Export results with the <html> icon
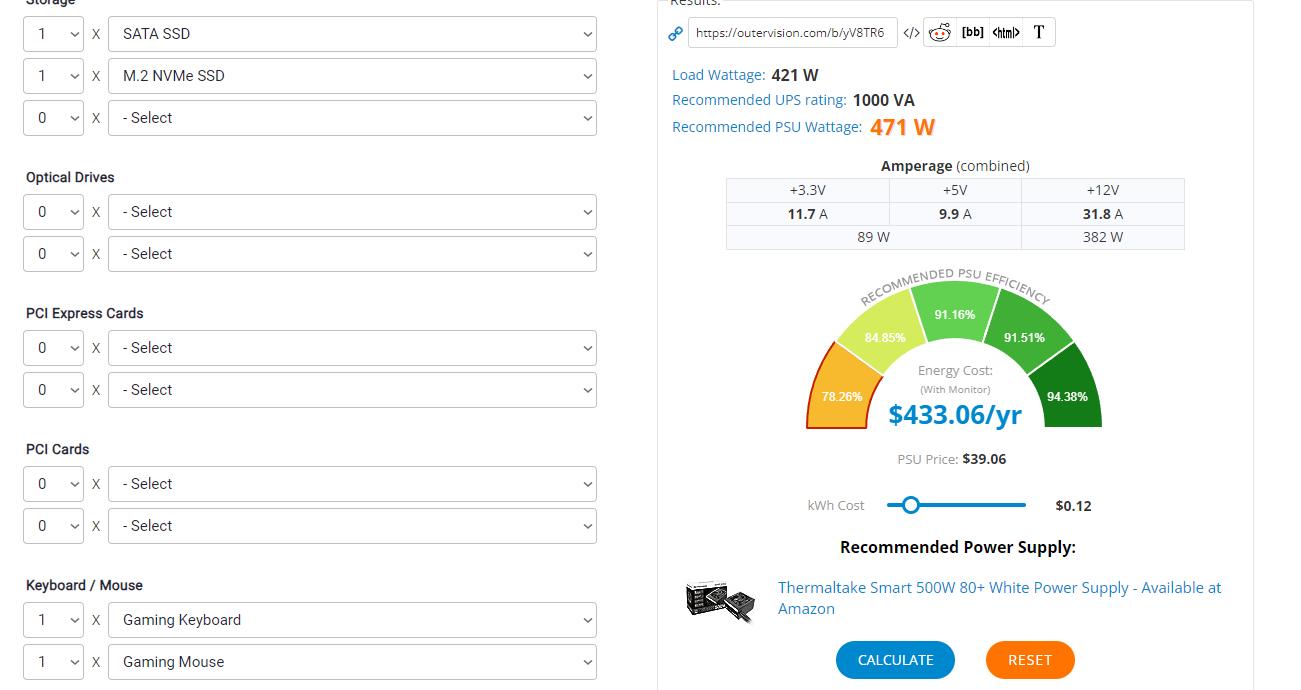The height and width of the screenshot is (690, 1301). [1006, 32]
